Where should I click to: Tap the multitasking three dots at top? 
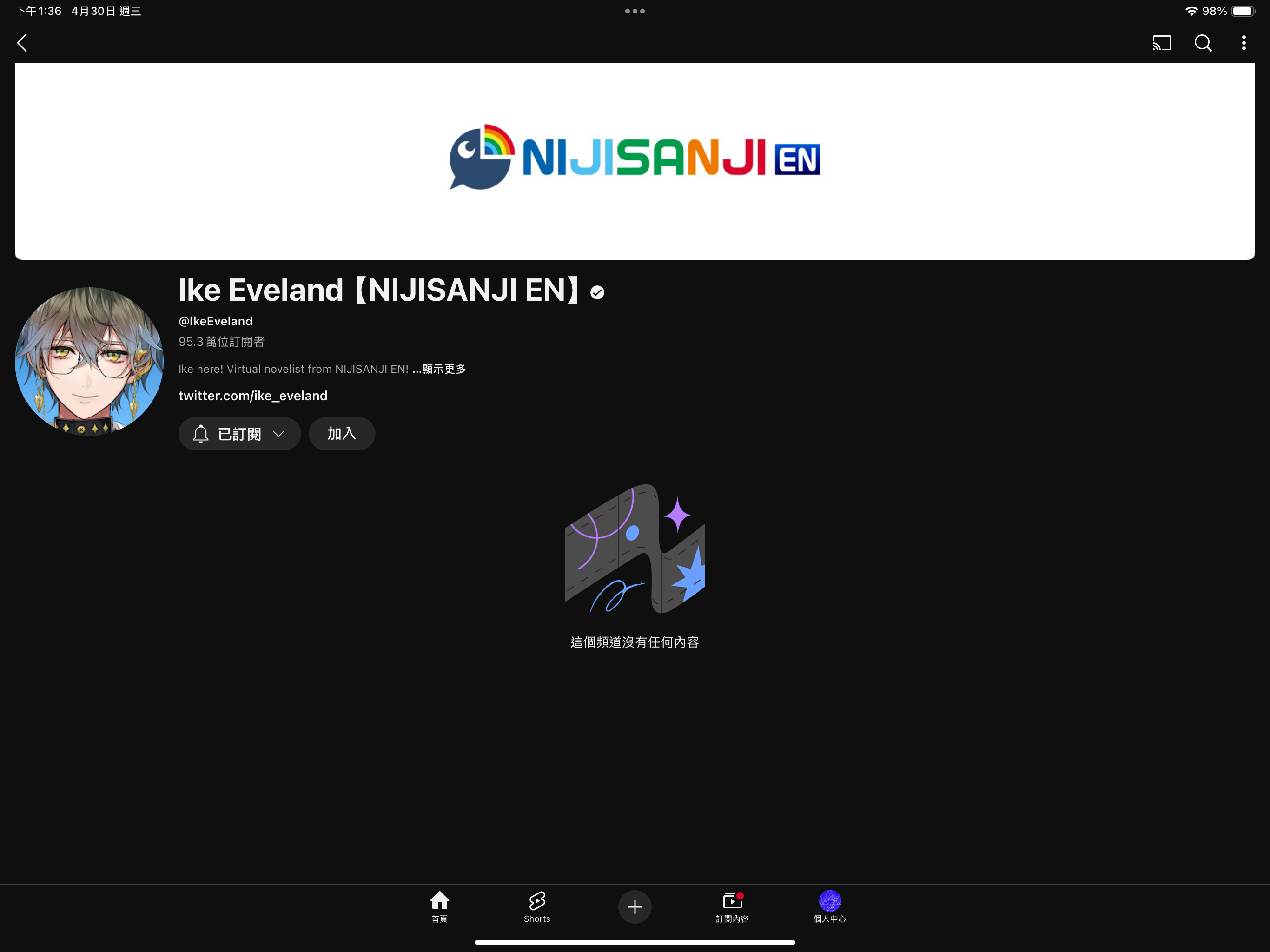click(635, 11)
